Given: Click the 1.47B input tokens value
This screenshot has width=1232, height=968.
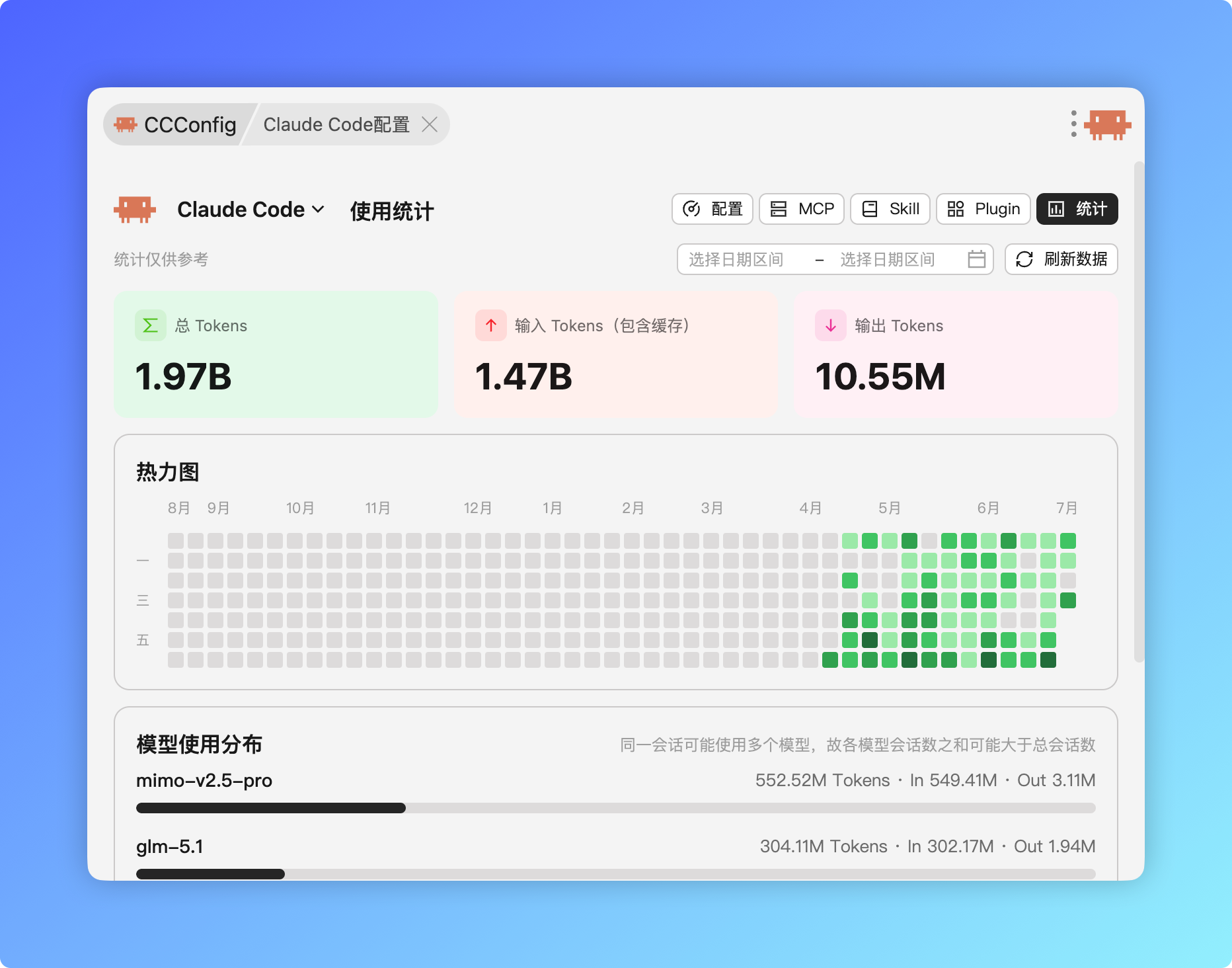Looking at the screenshot, I should click(x=523, y=377).
